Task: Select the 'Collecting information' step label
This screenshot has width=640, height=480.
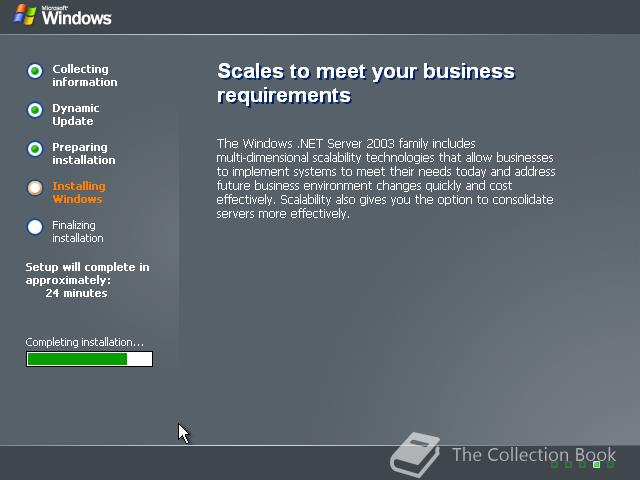Action: [84, 76]
